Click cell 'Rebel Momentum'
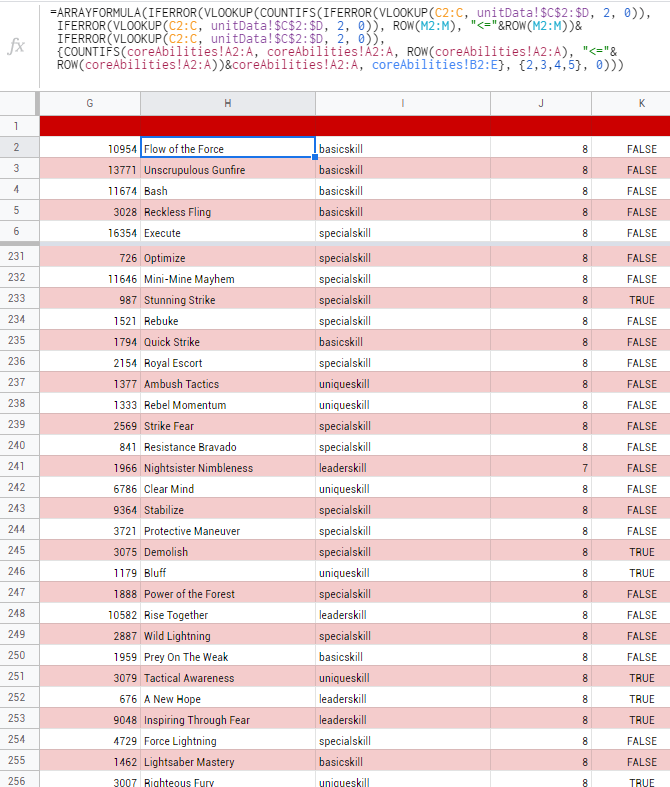 (x=228, y=405)
